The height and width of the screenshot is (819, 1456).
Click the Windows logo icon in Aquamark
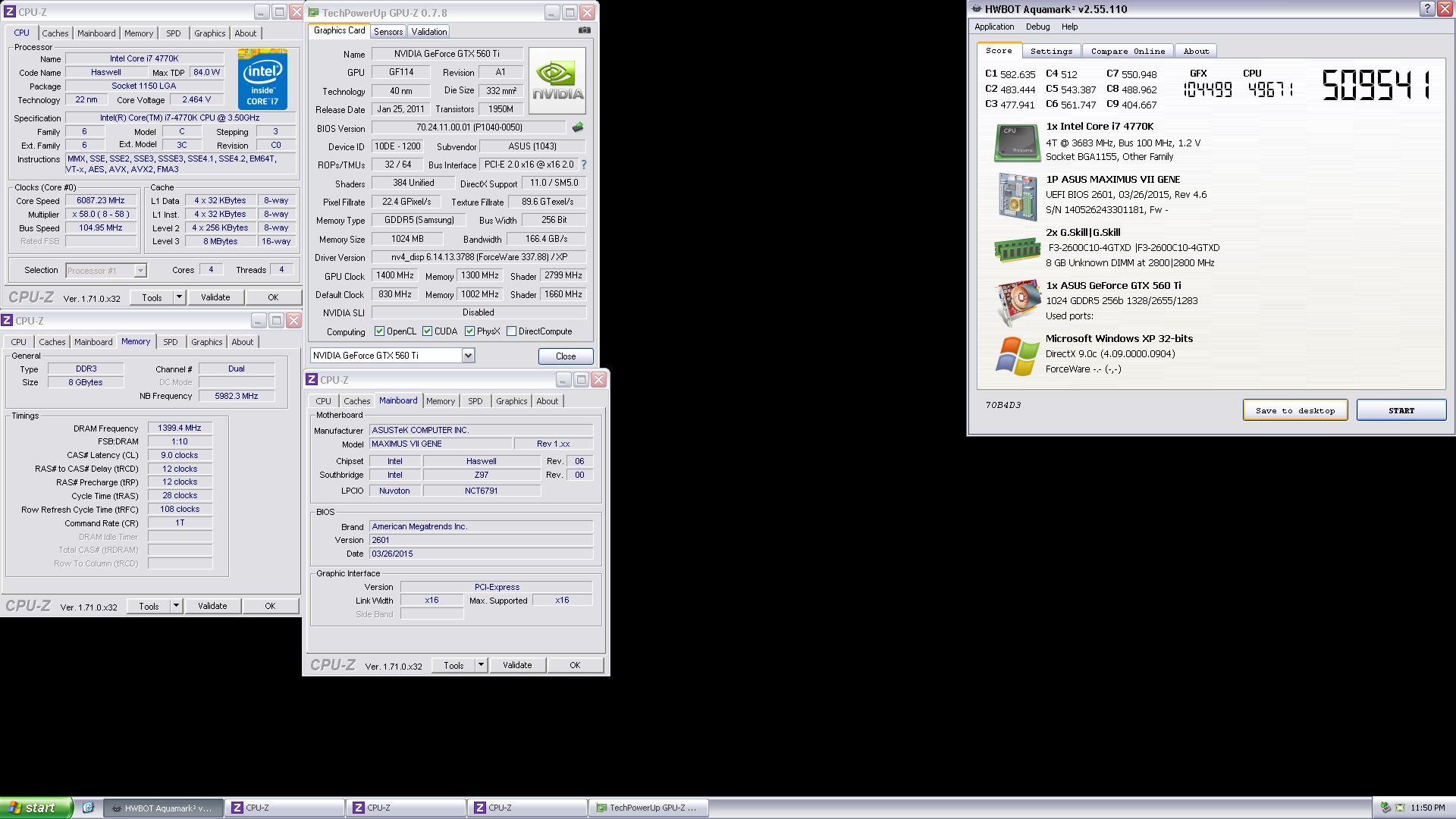click(x=1017, y=356)
